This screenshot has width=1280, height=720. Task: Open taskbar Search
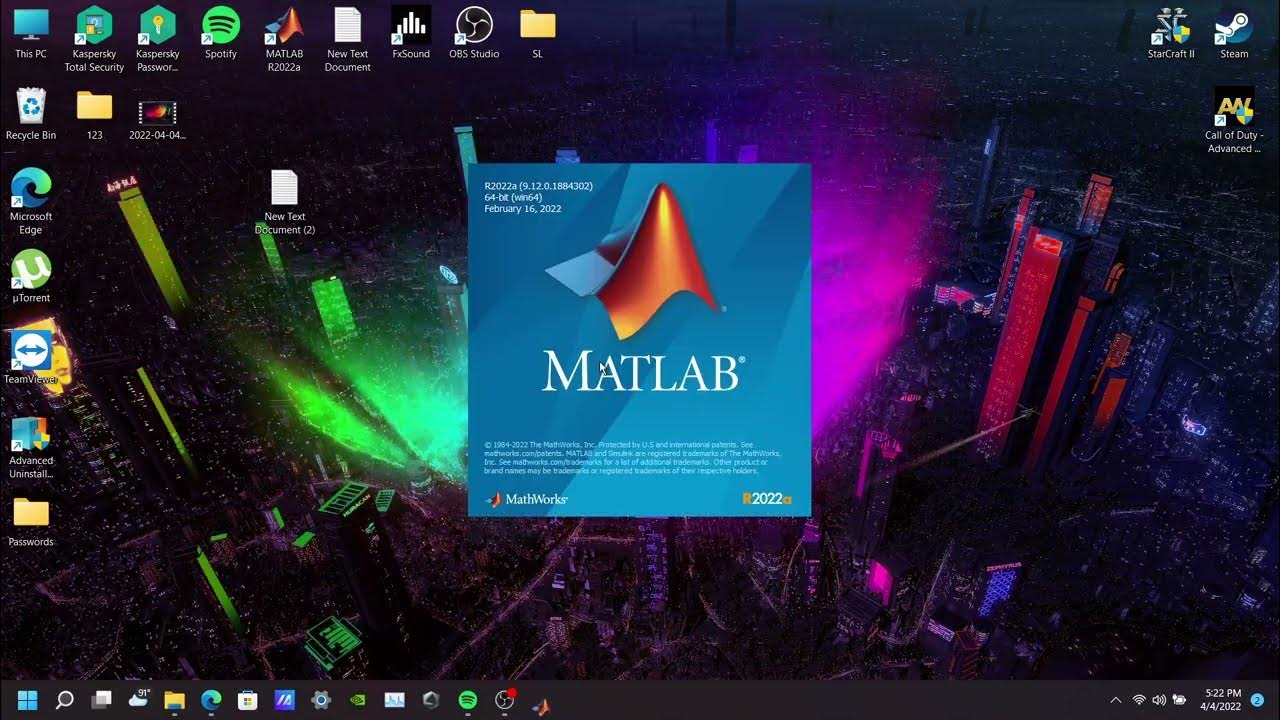coord(65,700)
